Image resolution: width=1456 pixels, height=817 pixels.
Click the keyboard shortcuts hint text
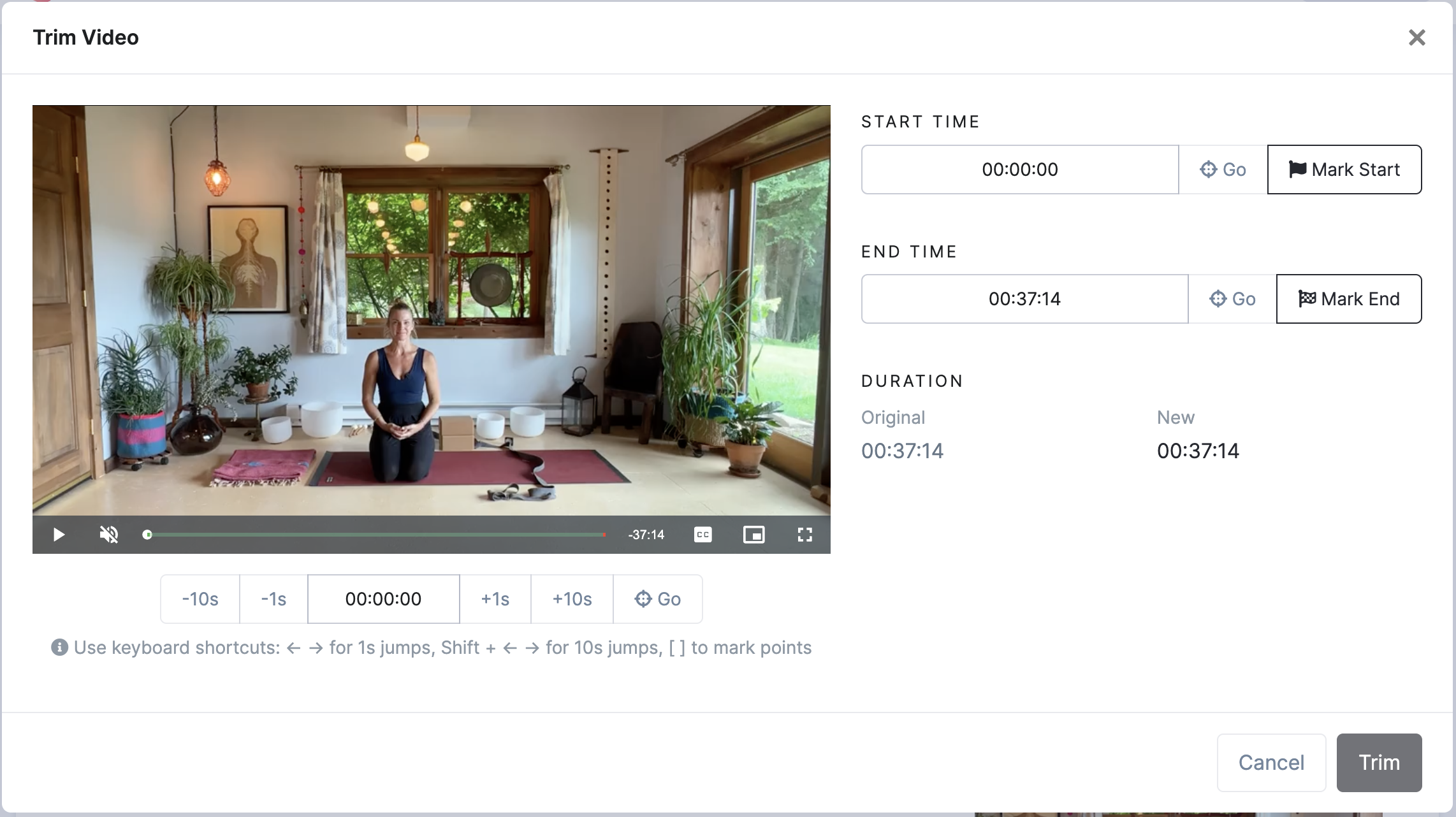442,647
